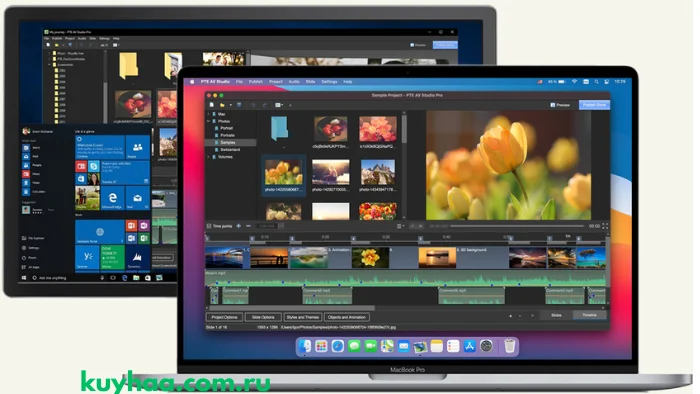Click Preview button in Mac PTE window
The image size is (700, 394).
click(x=560, y=105)
